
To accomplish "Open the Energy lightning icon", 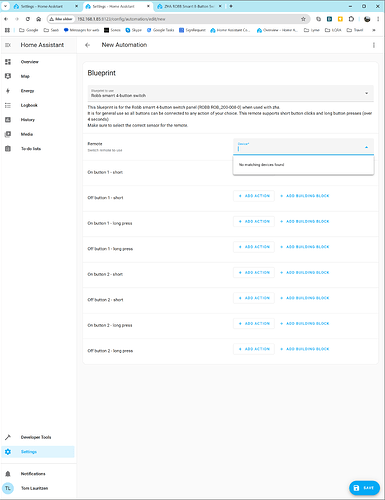I will tap(8, 91).
